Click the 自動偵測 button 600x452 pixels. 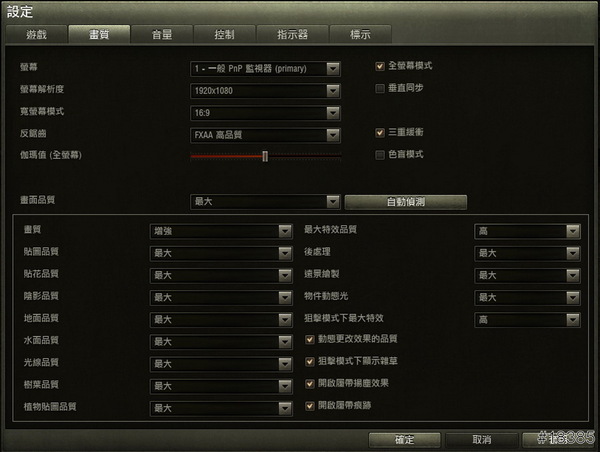coord(406,202)
